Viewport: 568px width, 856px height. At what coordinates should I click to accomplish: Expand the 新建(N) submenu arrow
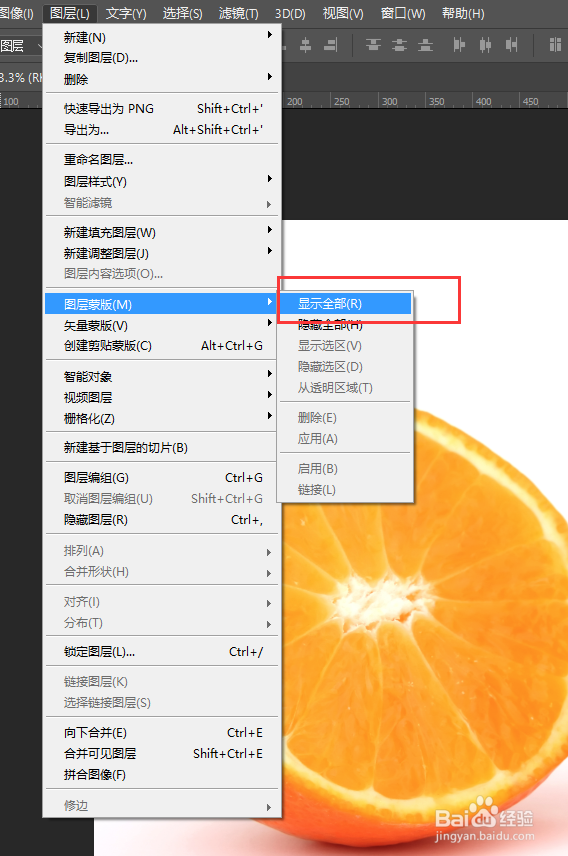click(269, 35)
